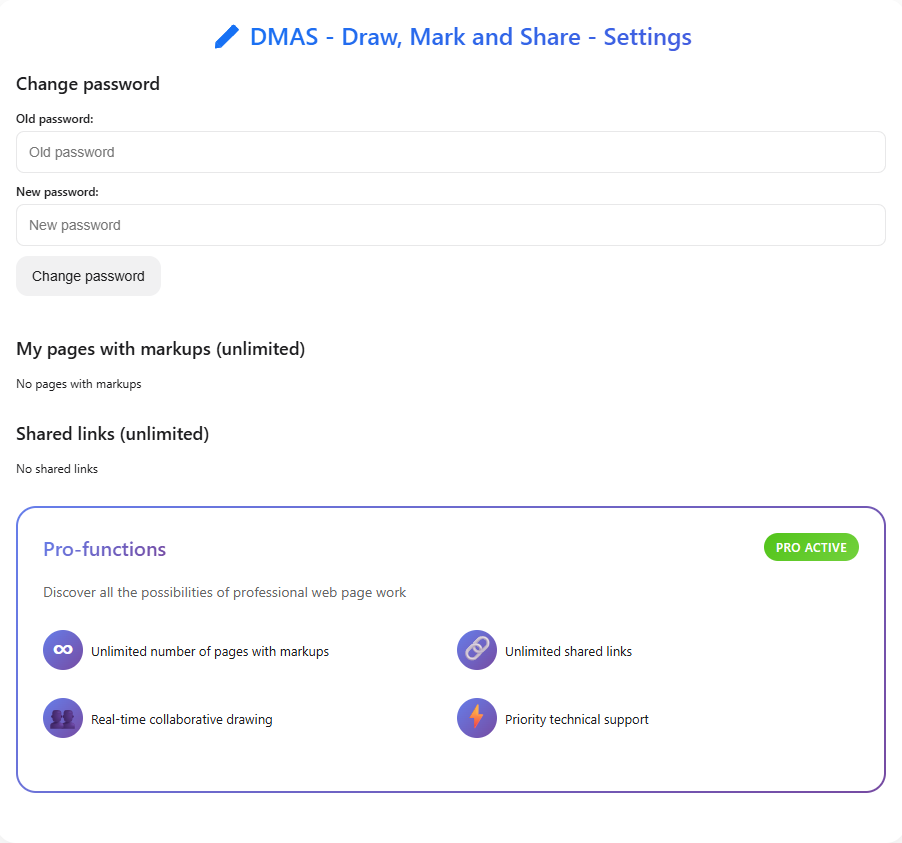902x843 pixels.
Task: Click the blue pencil icon in the header
Action: click(225, 36)
